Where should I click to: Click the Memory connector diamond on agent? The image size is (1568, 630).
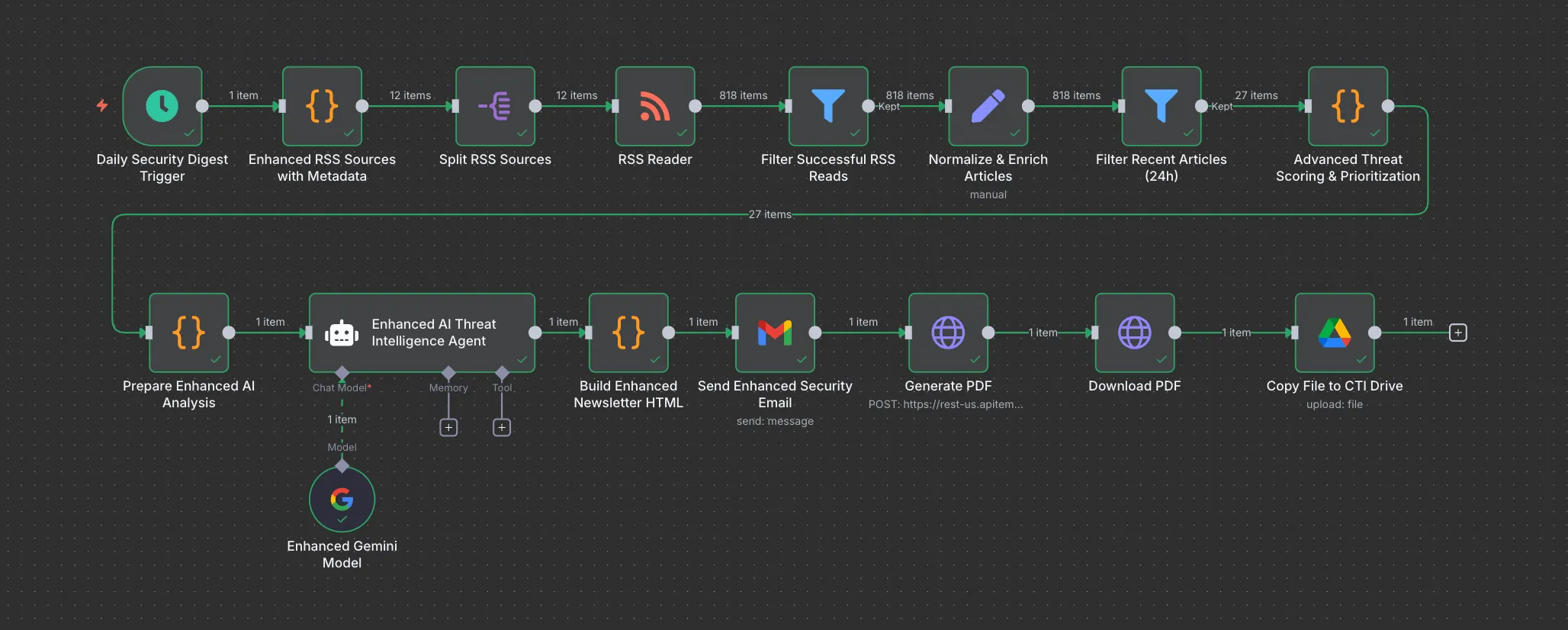(x=448, y=372)
